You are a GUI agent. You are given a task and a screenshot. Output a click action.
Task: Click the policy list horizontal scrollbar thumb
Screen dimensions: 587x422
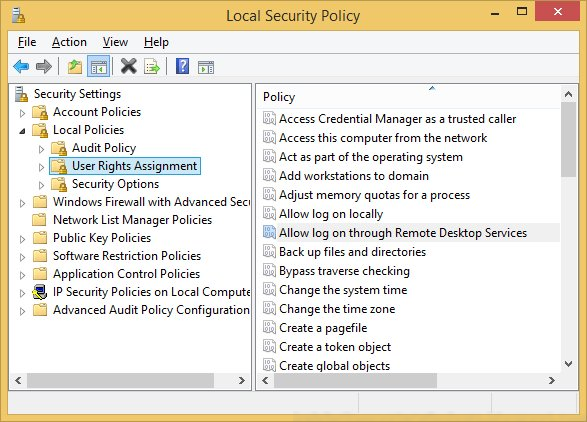tap(355, 381)
